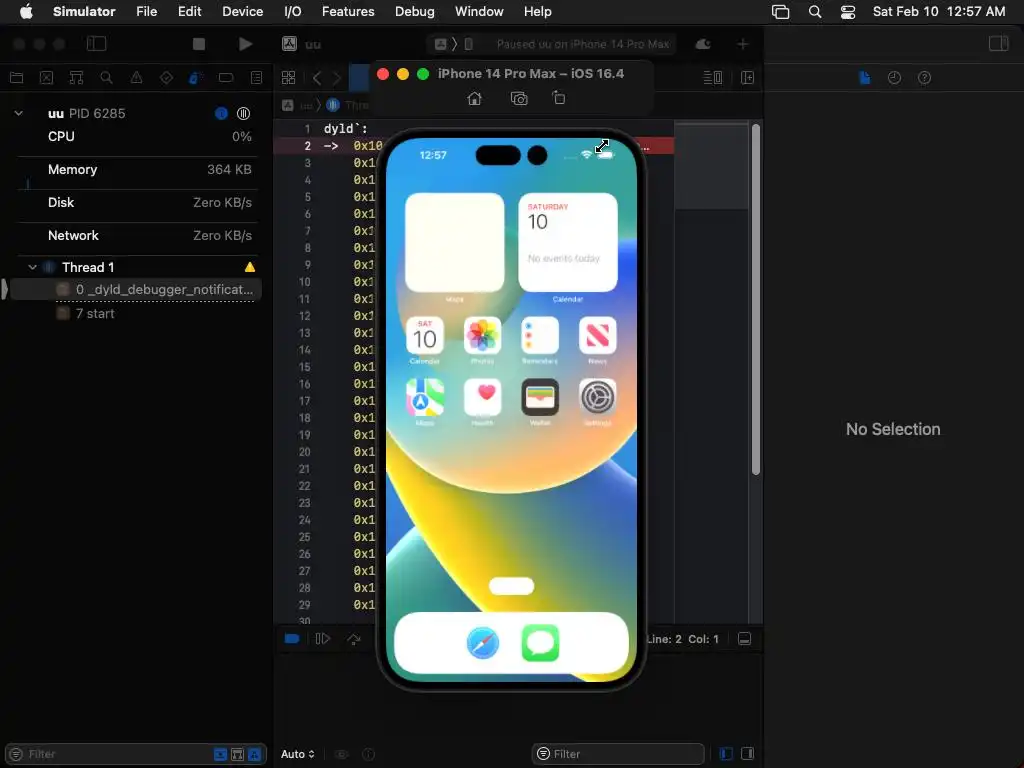The height and width of the screenshot is (768, 1024).
Task: Open the breakpoint navigator icon
Action: coord(226,78)
